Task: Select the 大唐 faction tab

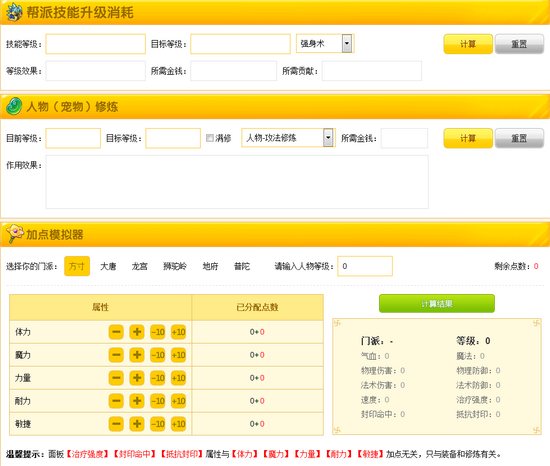Action: pyautogui.click(x=108, y=266)
